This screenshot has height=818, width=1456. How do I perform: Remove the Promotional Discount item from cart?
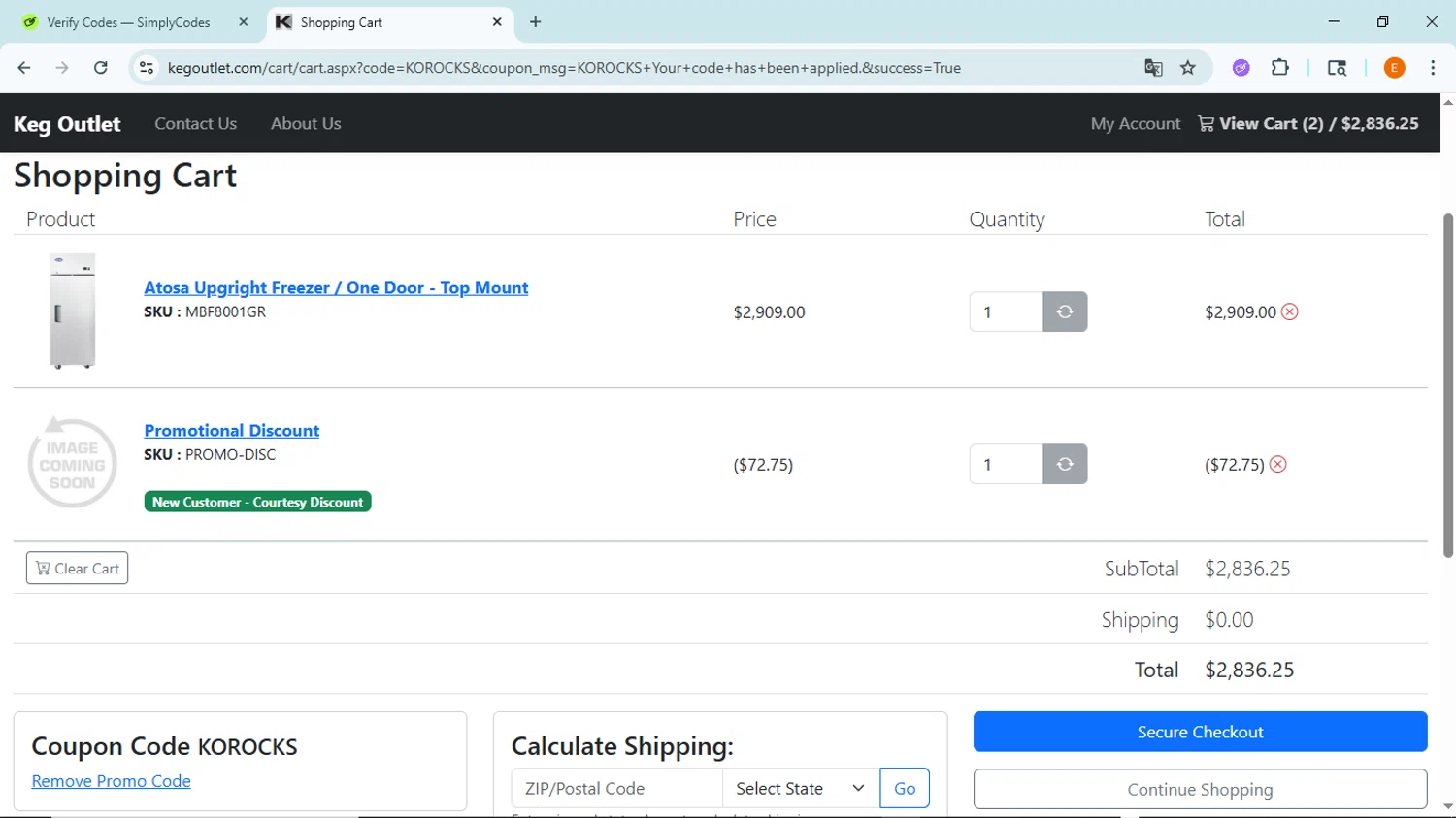click(x=1277, y=464)
